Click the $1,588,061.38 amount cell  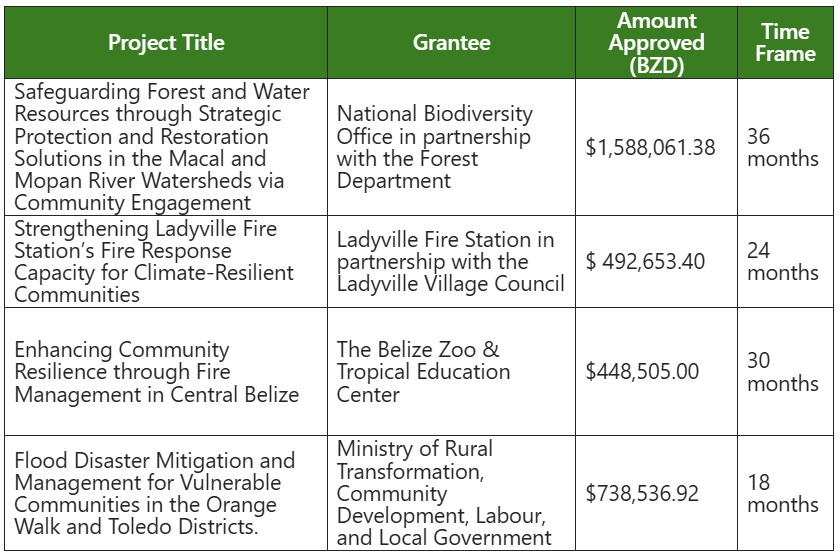(x=650, y=148)
